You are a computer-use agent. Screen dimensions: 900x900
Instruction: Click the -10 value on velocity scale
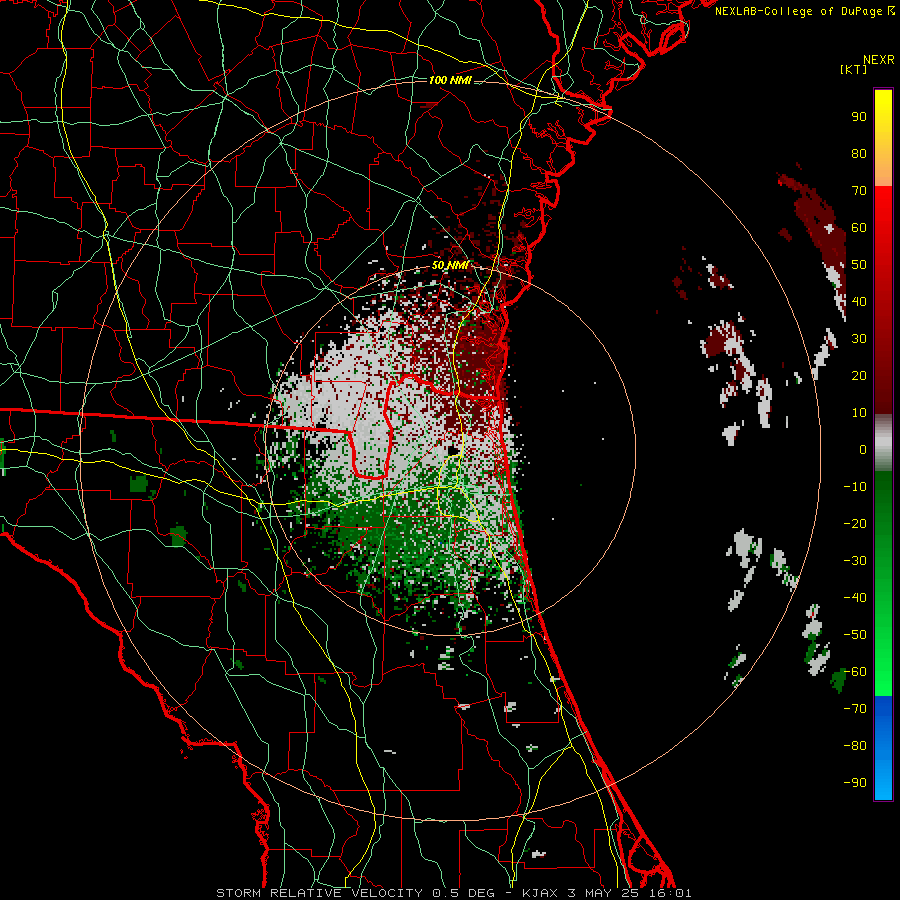coord(855,487)
